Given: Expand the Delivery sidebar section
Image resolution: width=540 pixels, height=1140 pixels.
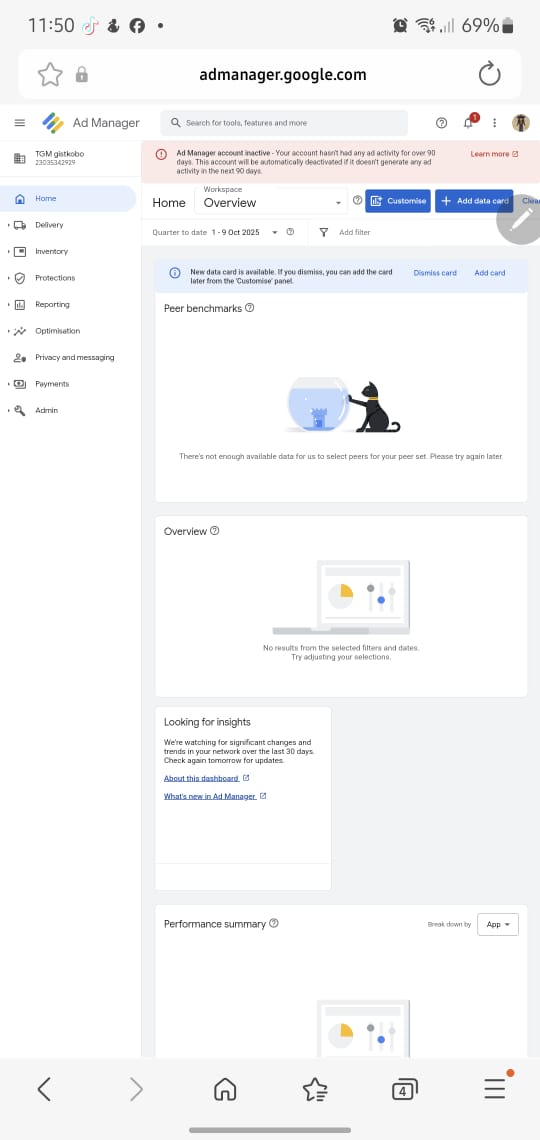Looking at the screenshot, I should point(49,225).
